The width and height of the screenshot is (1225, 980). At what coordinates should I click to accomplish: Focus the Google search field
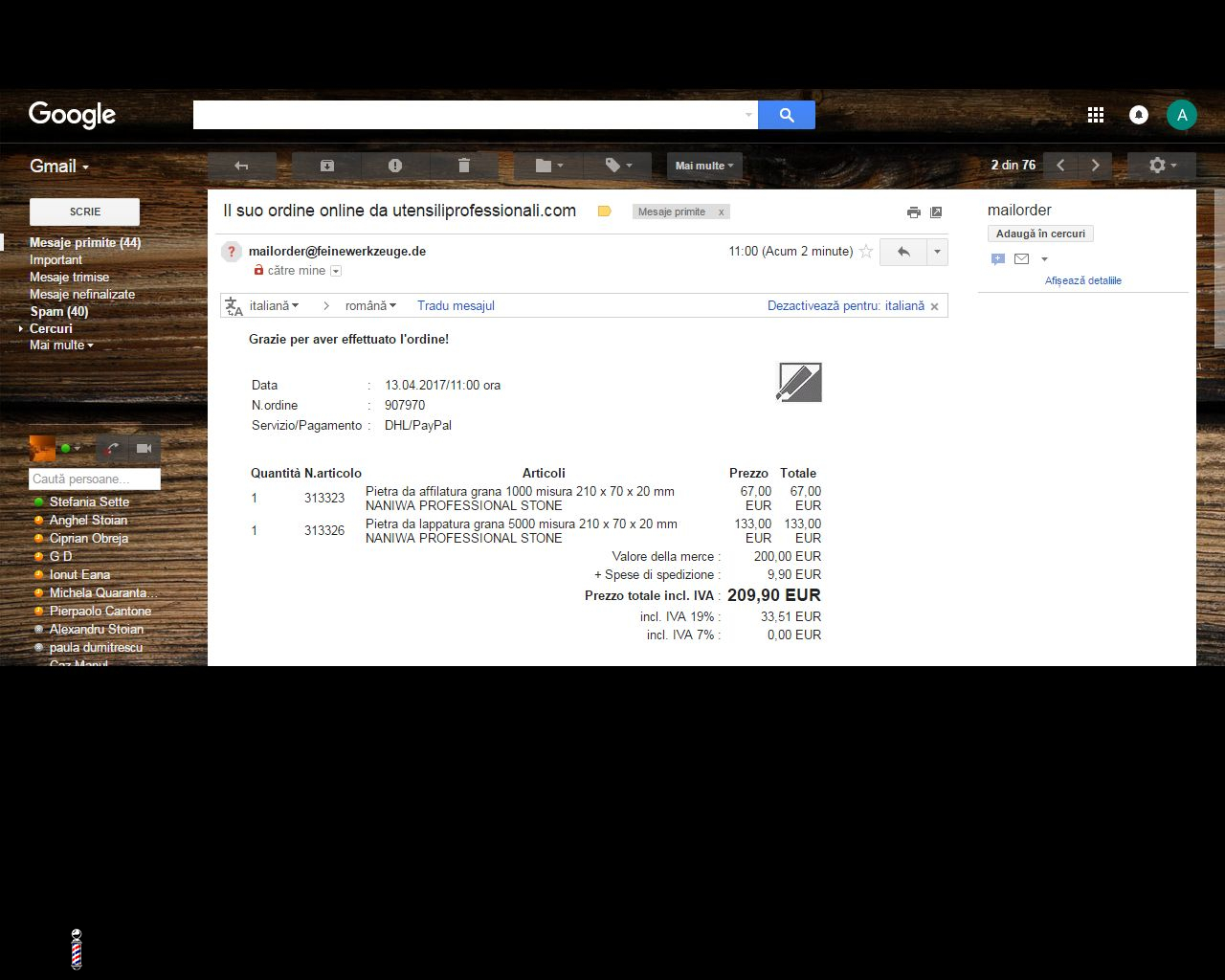468,115
